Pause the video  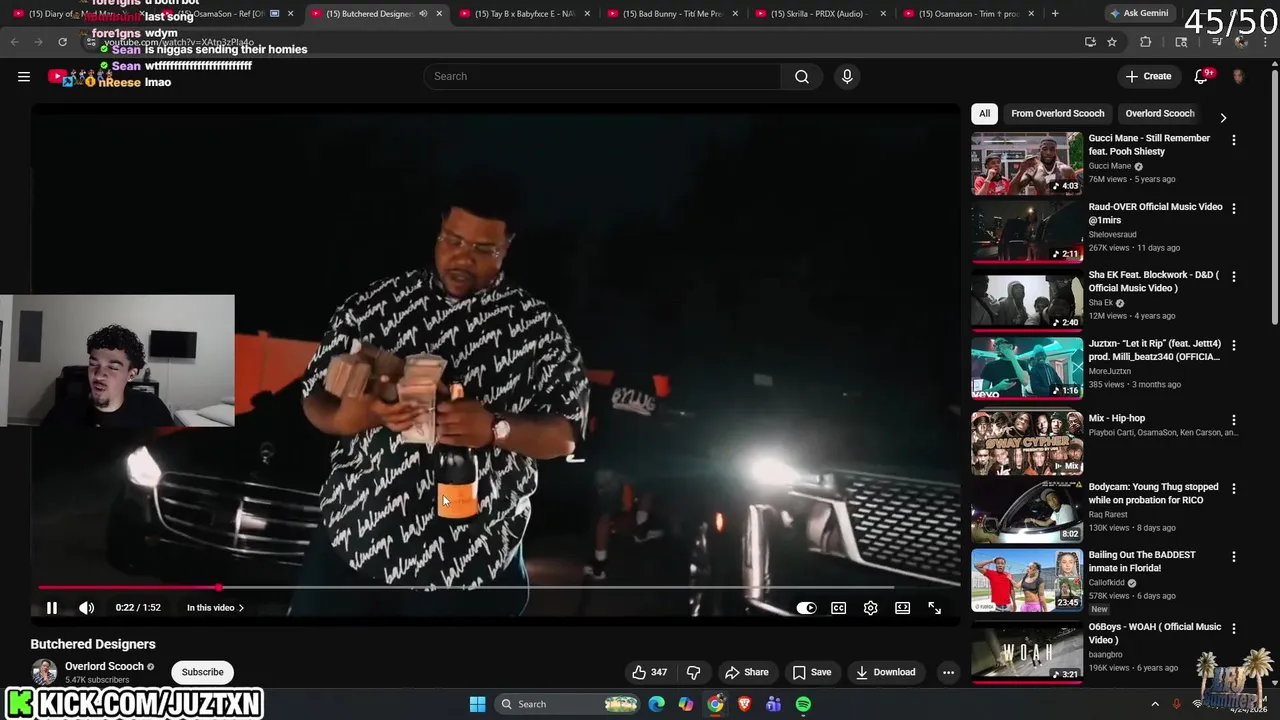(52, 608)
